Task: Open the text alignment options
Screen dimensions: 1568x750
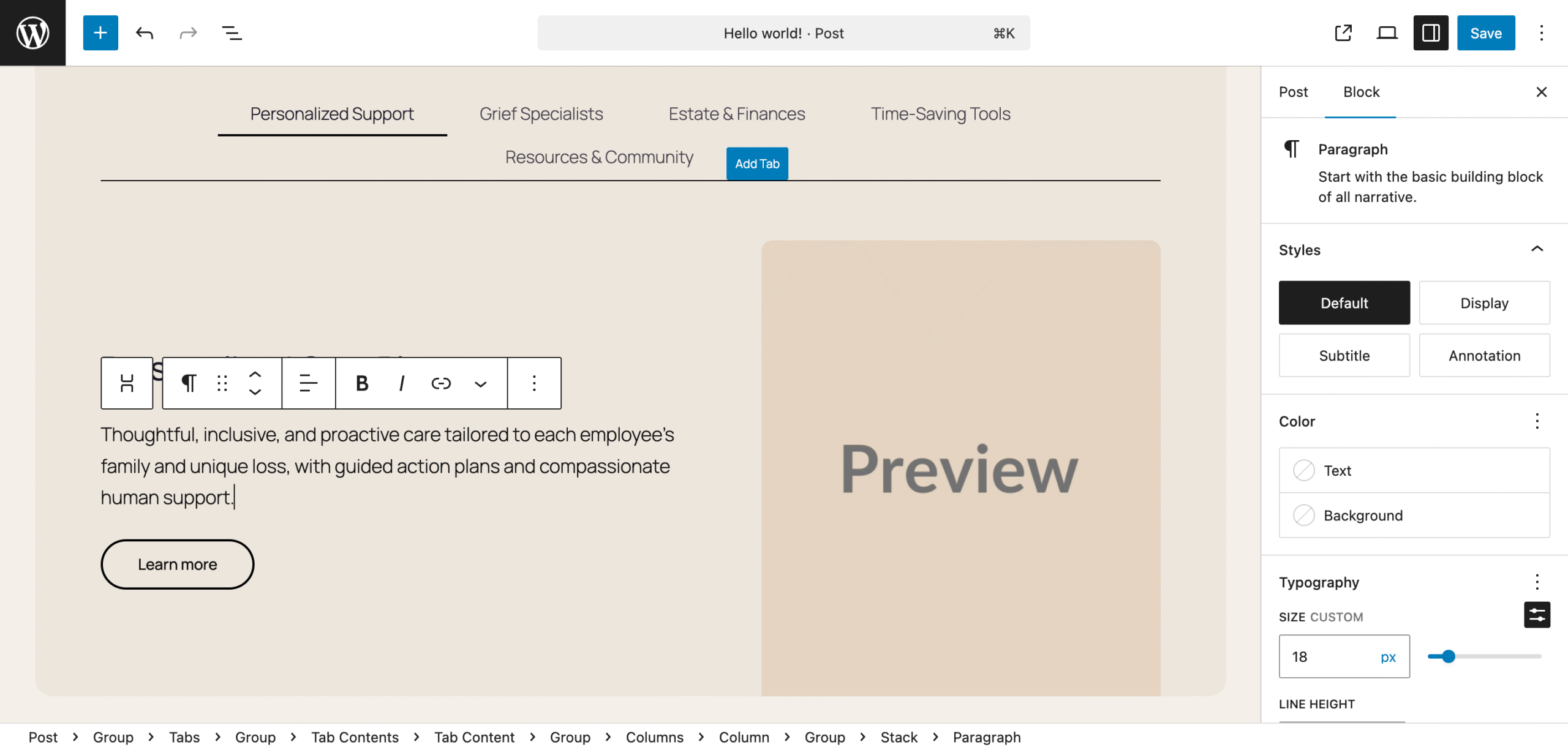Action: [308, 384]
